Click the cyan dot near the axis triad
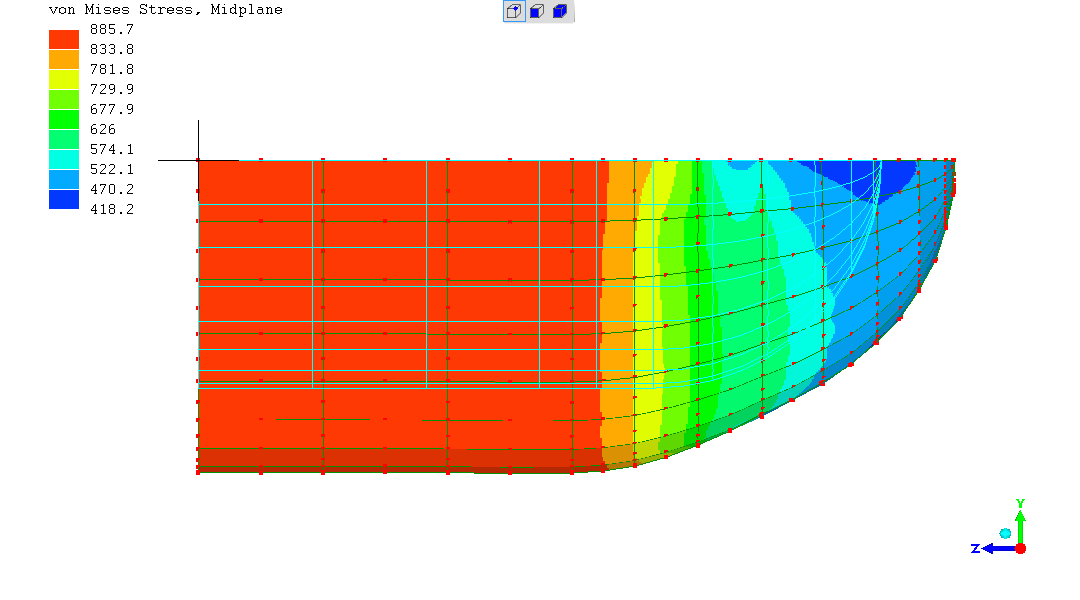Viewport: 1080px width, 600px height. pos(1005,533)
